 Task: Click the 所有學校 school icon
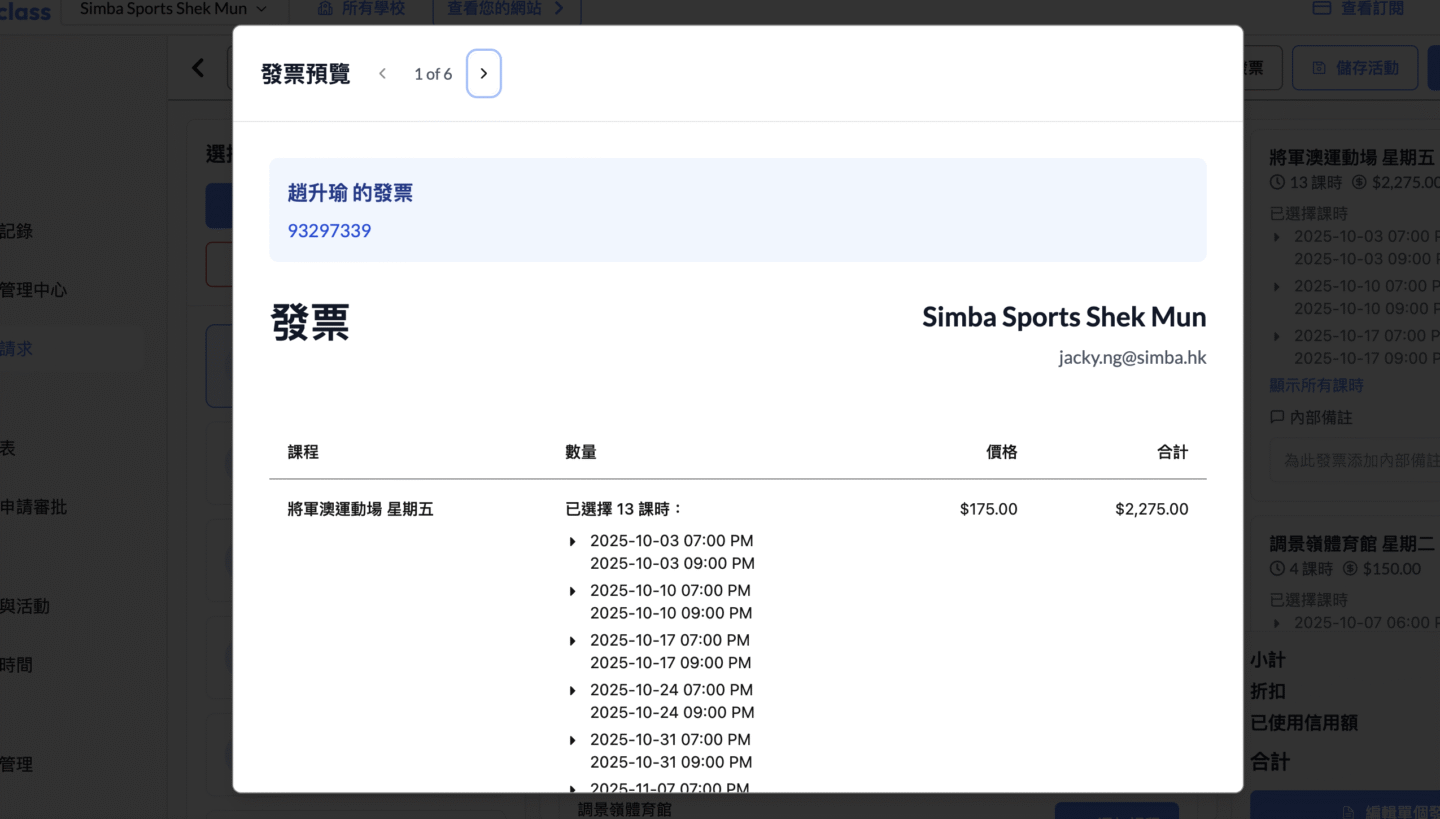[x=325, y=8]
